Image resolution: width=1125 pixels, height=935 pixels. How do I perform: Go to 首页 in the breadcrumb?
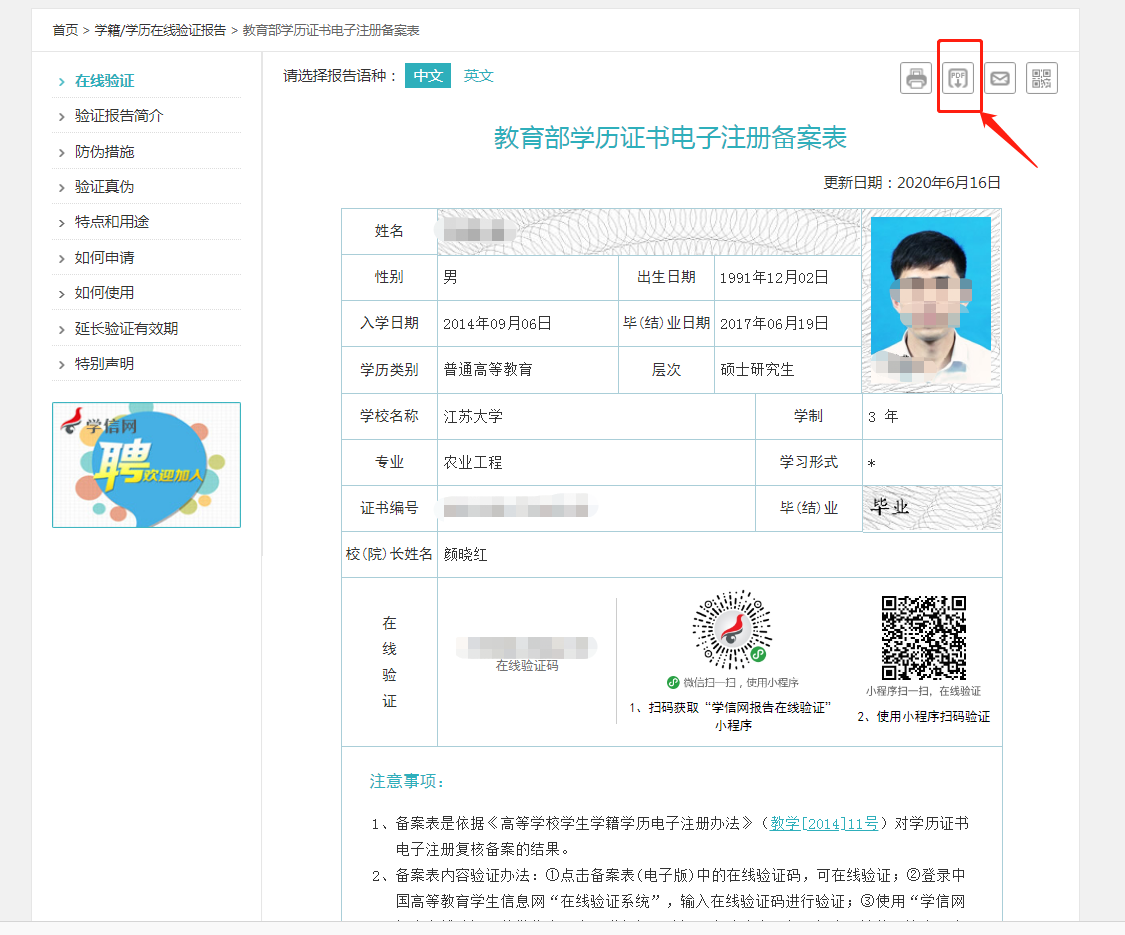point(65,30)
